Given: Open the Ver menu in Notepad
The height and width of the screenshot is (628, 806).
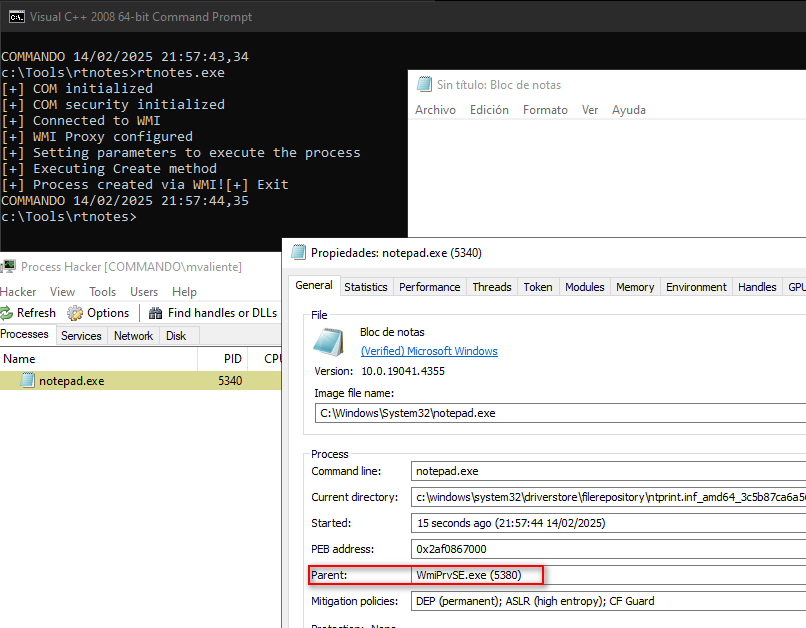Looking at the screenshot, I should pos(590,110).
